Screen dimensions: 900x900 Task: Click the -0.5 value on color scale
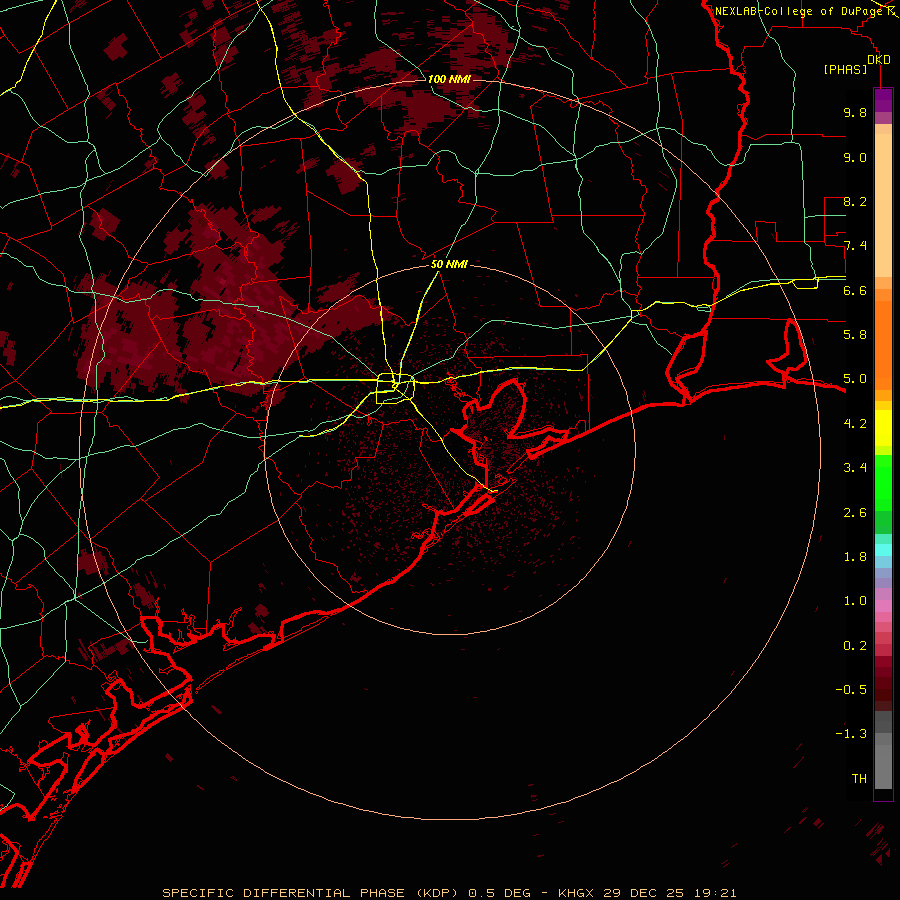click(851, 690)
